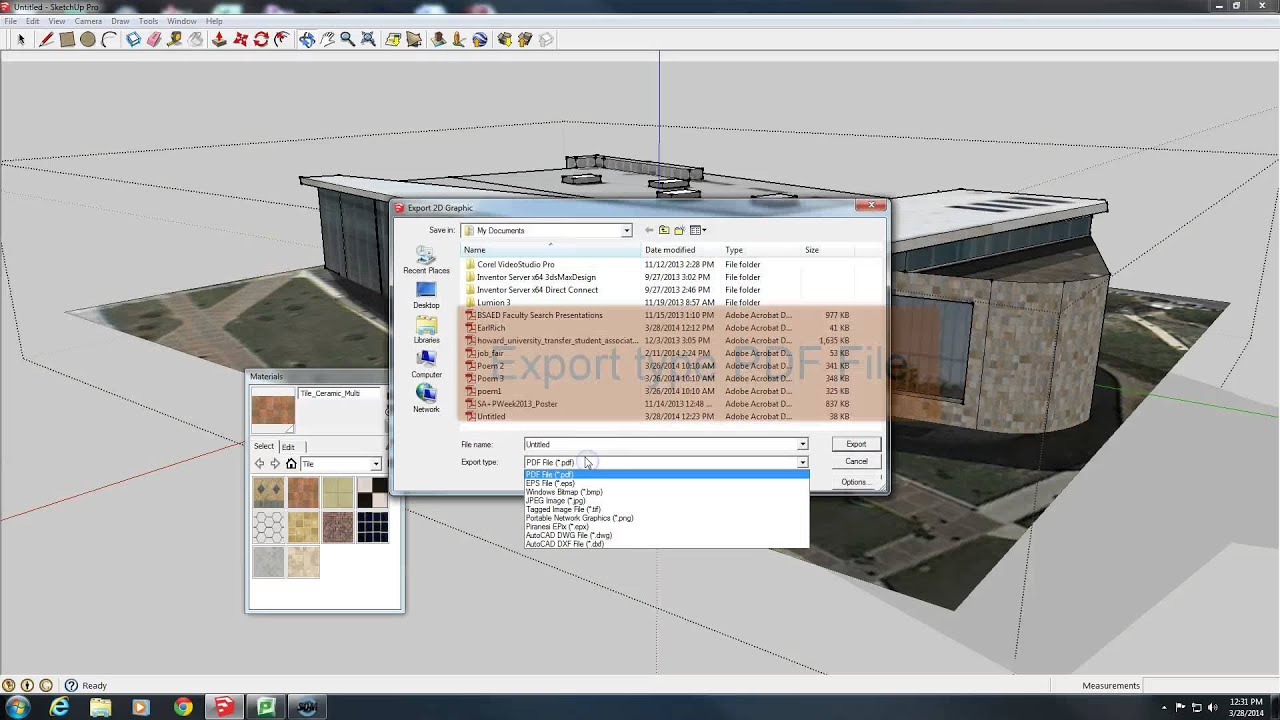The height and width of the screenshot is (720, 1280).
Task: Open the Camera menu
Action: click(x=88, y=21)
